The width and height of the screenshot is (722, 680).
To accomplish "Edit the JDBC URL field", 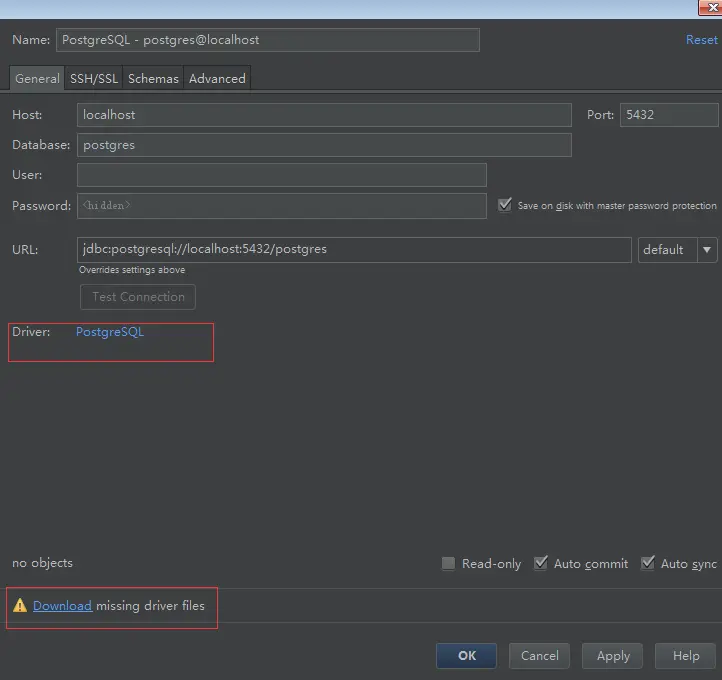I will click(x=354, y=250).
